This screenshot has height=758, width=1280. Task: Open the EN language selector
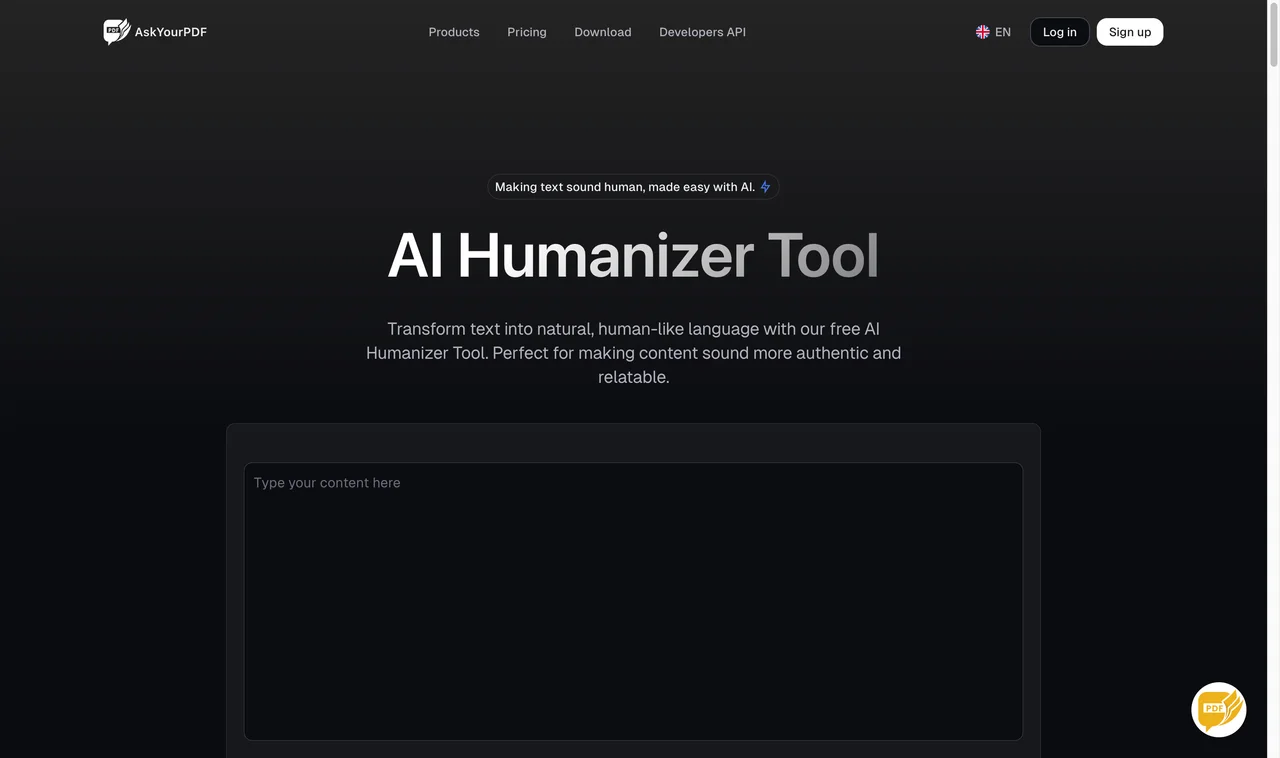(x=993, y=32)
